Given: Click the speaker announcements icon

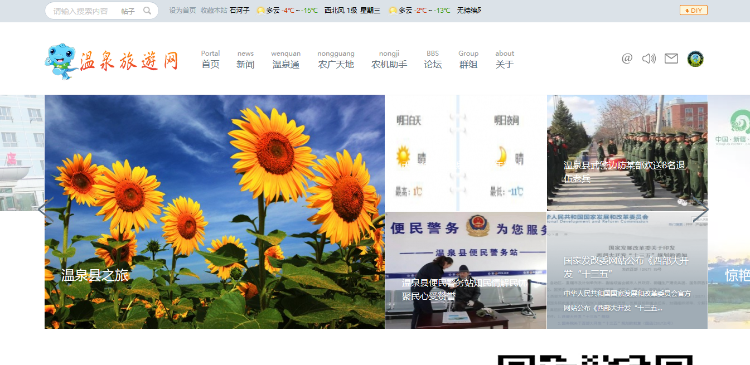Looking at the screenshot, I should pyautogui.click(x=649, y=58).
